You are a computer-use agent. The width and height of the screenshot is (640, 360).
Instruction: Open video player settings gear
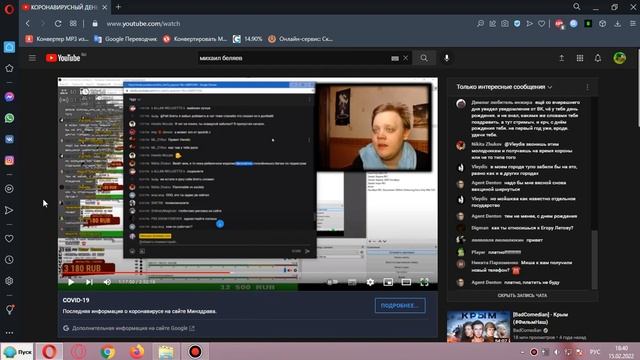(370, 282)
